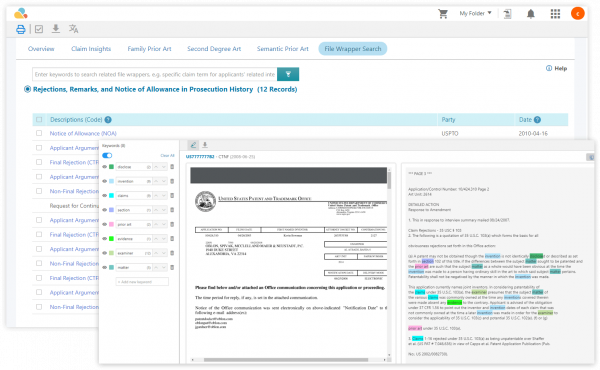Hide the 'disclose' keyword using eye icon
This screenshot has width=600, height=370.
pyautogui.click(x=104, y=167)
